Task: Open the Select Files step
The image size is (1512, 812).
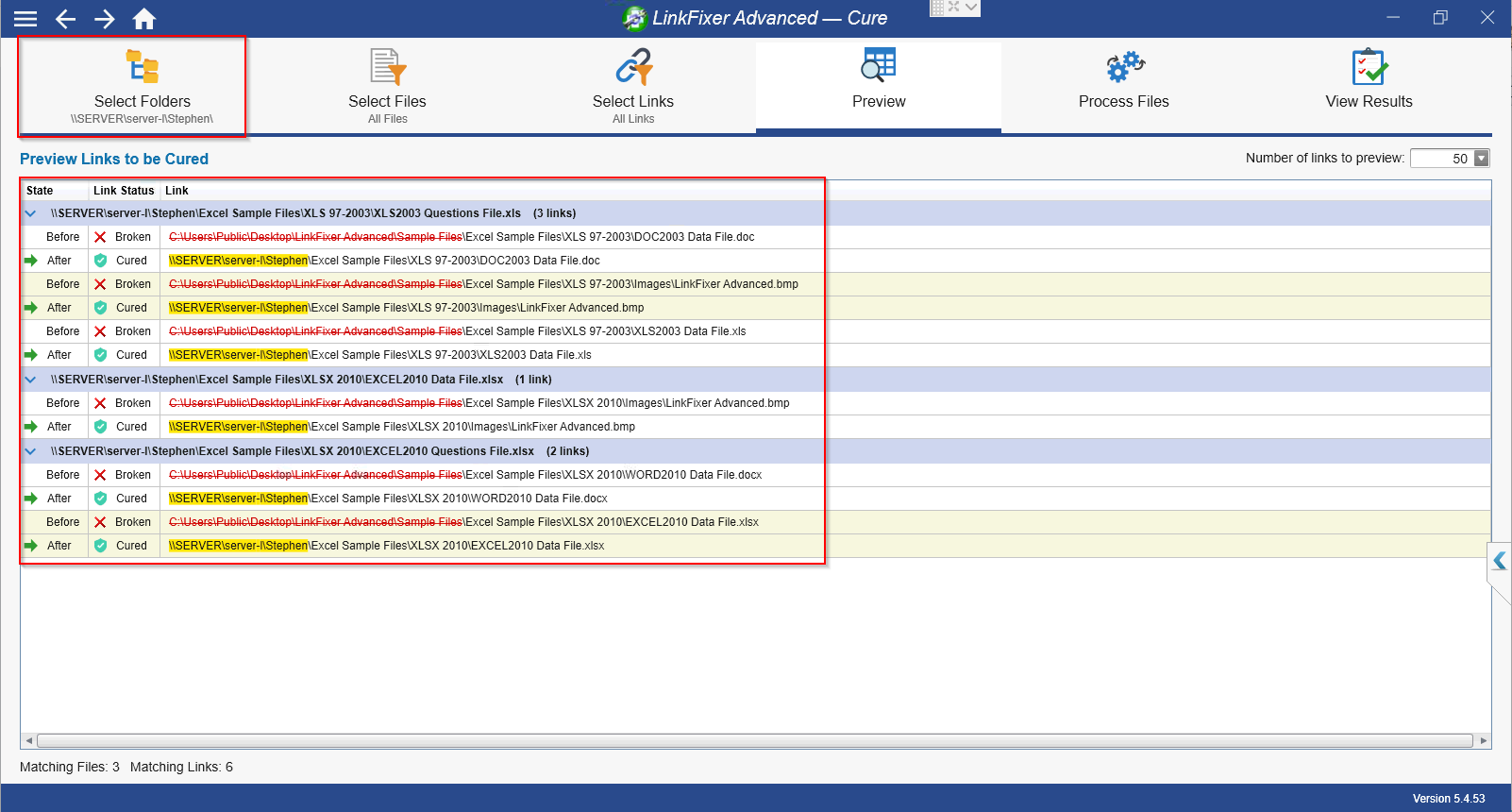Action: (388, 87)
